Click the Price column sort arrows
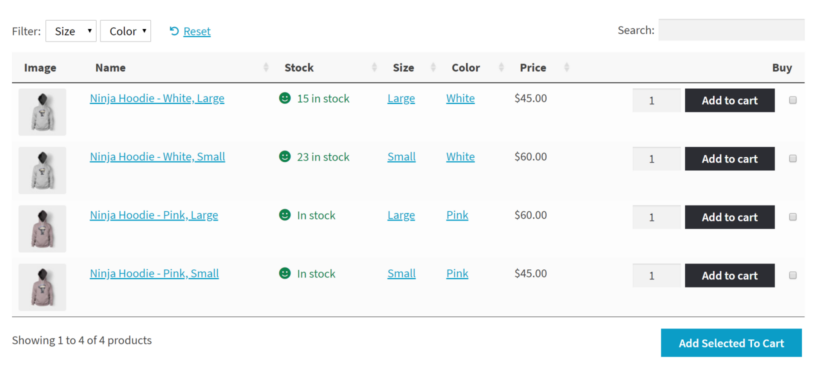Viewport: 820px width, 377px height. tap(567, 67)
